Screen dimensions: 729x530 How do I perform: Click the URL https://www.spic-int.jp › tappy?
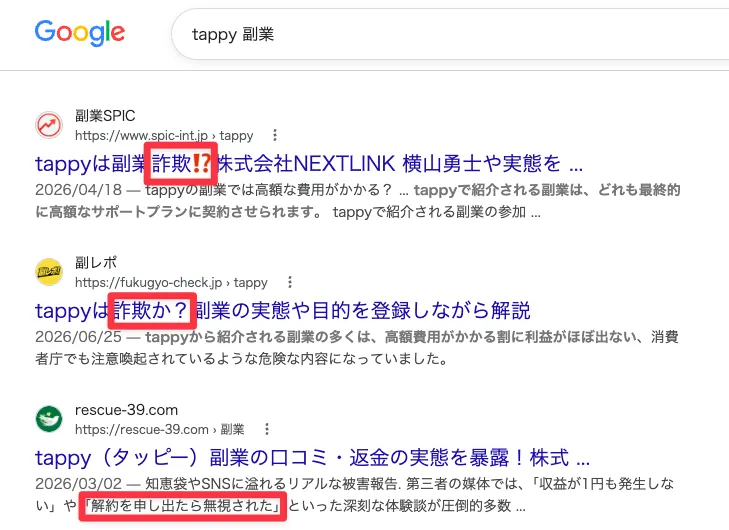coord(164,135)
